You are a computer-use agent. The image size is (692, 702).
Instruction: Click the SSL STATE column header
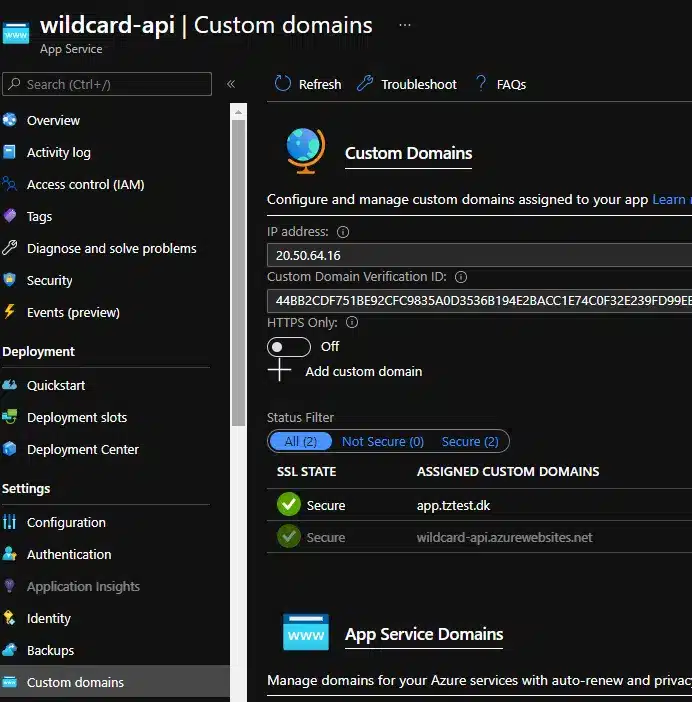click(x=306, y=471)
